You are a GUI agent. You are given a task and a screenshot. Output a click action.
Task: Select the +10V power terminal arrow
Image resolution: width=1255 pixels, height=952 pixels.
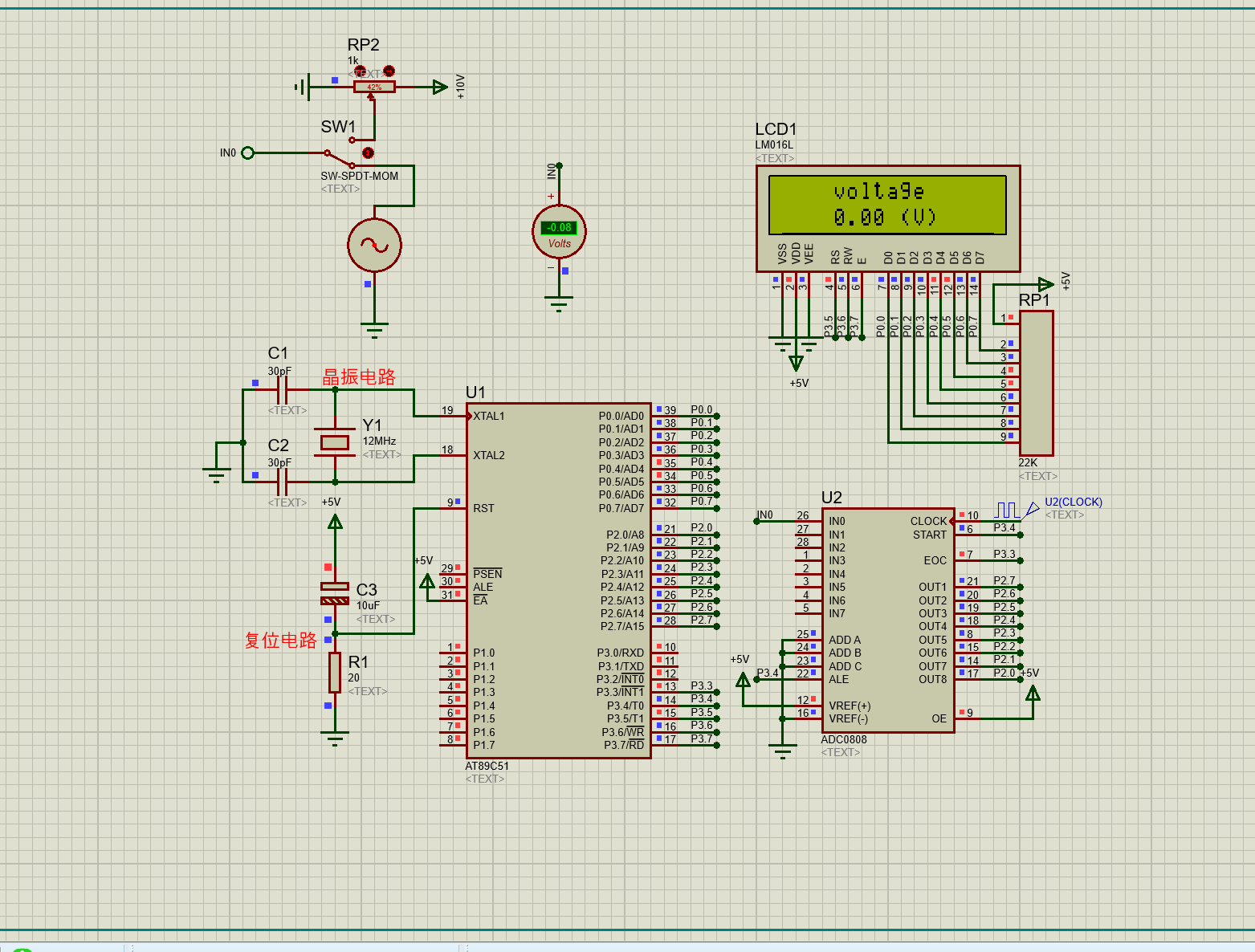pos(440,87)
